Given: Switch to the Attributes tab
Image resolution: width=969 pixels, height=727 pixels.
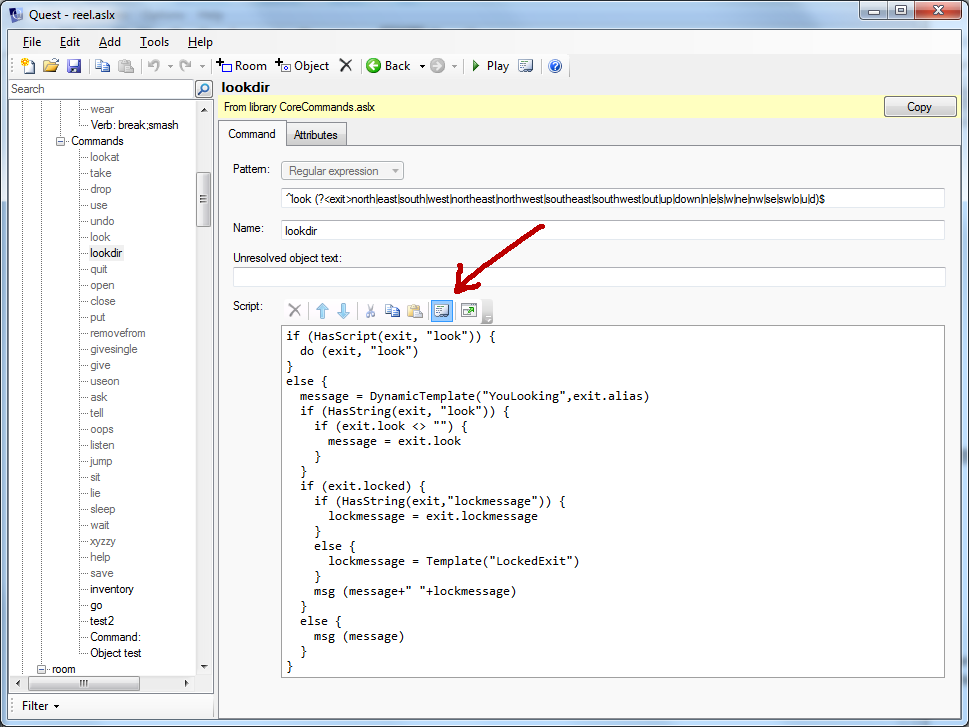Looking at the screenshot, I should click(316, 135).
